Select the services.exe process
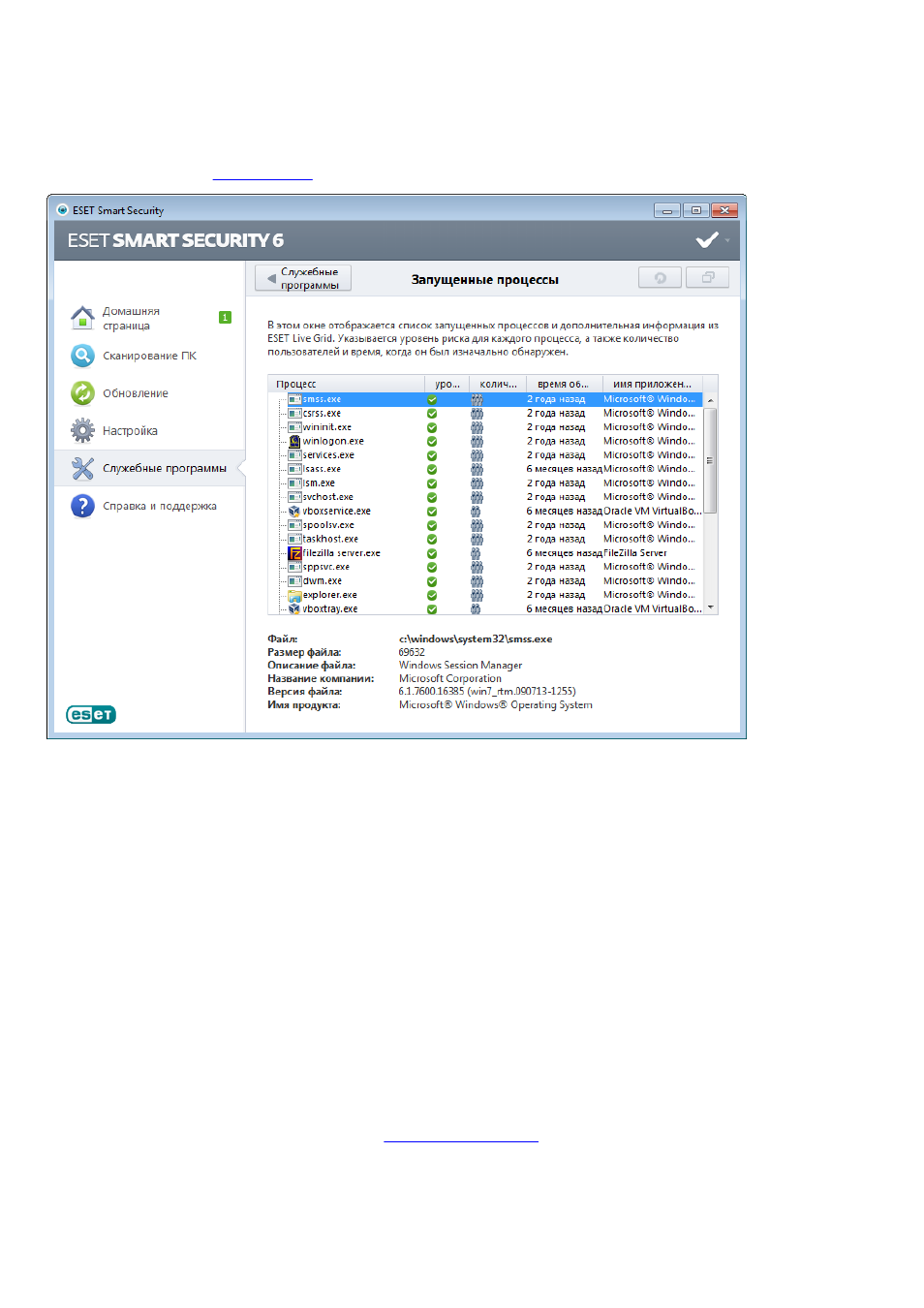This screenshot has width=924, height=1308. pos(328,455)
